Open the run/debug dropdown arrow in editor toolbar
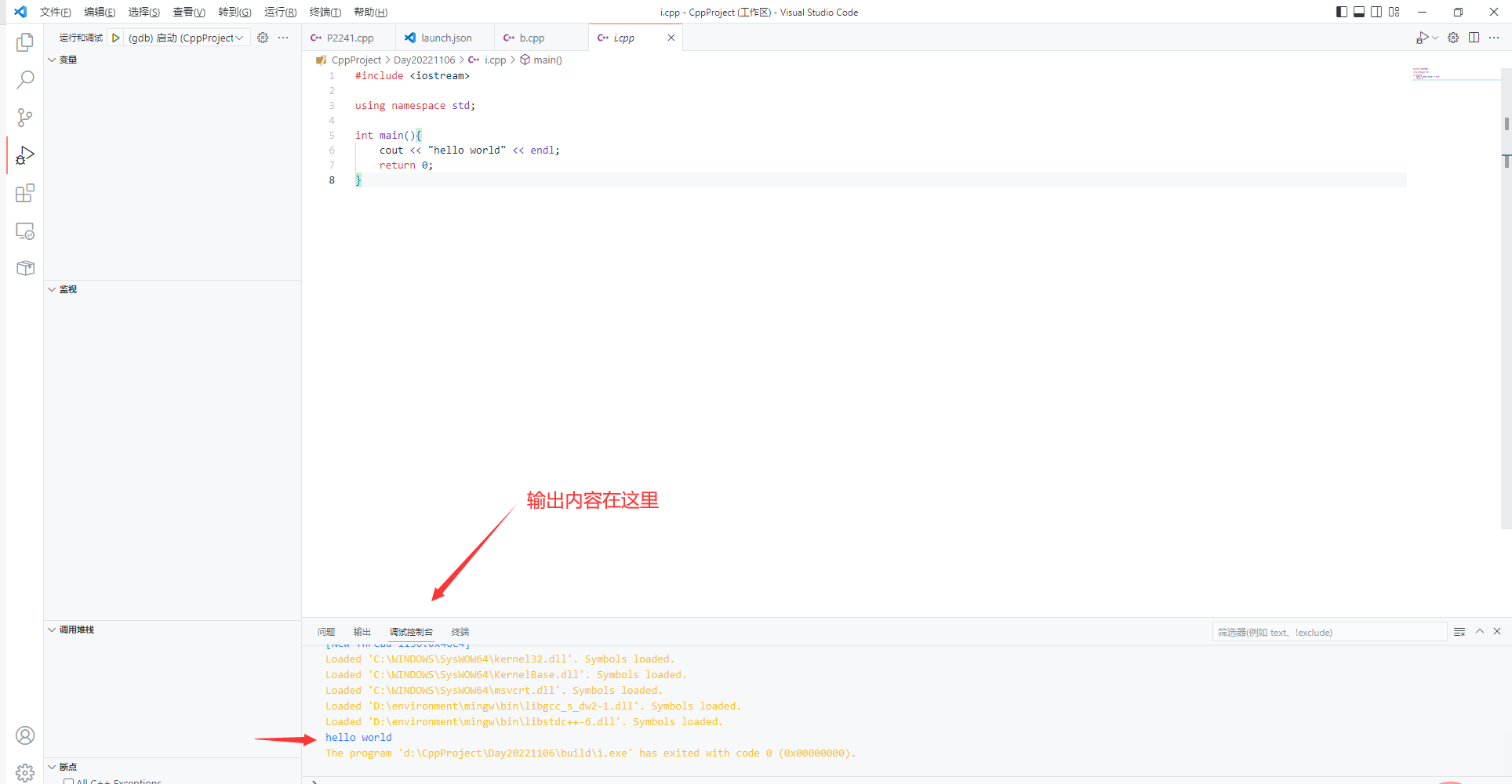This screenshot has width=1512, height=784. coord(1435,38)
